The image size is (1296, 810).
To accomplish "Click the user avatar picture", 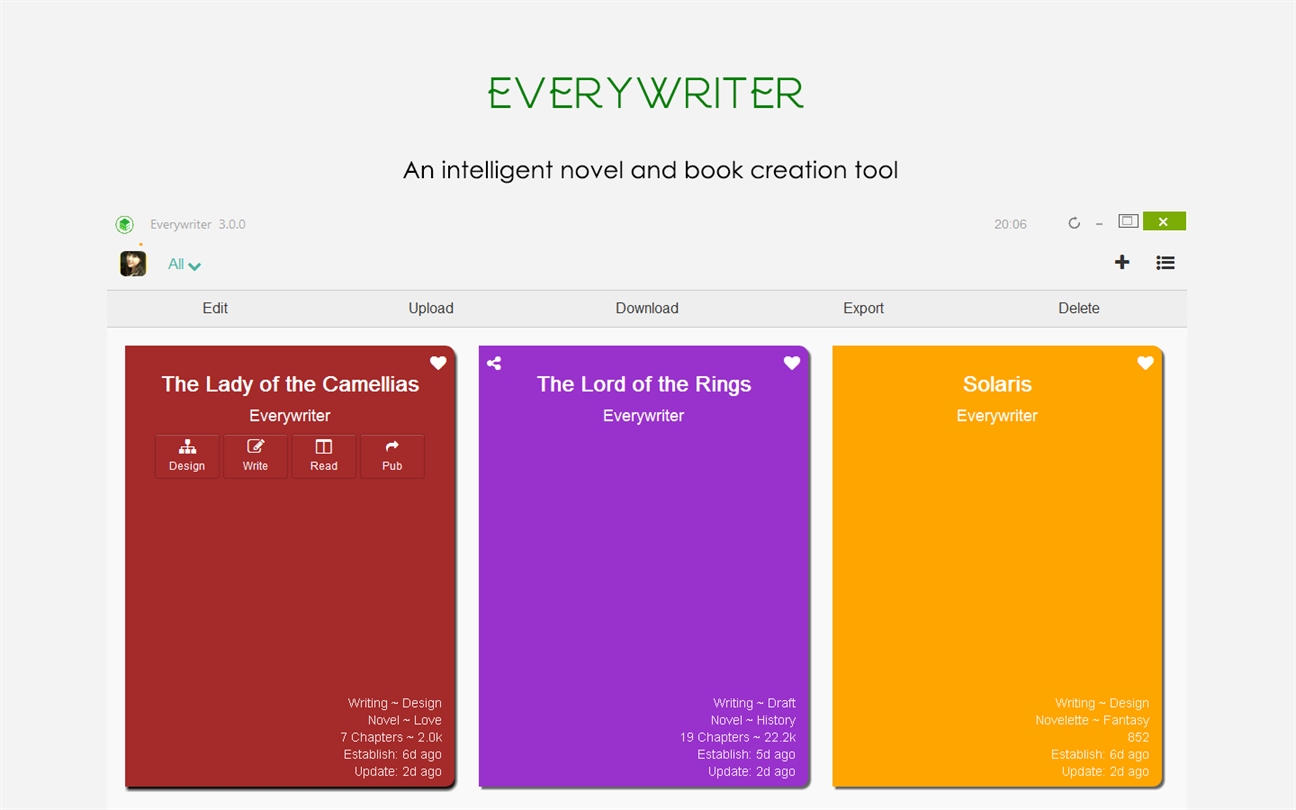I will pyautogui.click(x=133, y=263).
